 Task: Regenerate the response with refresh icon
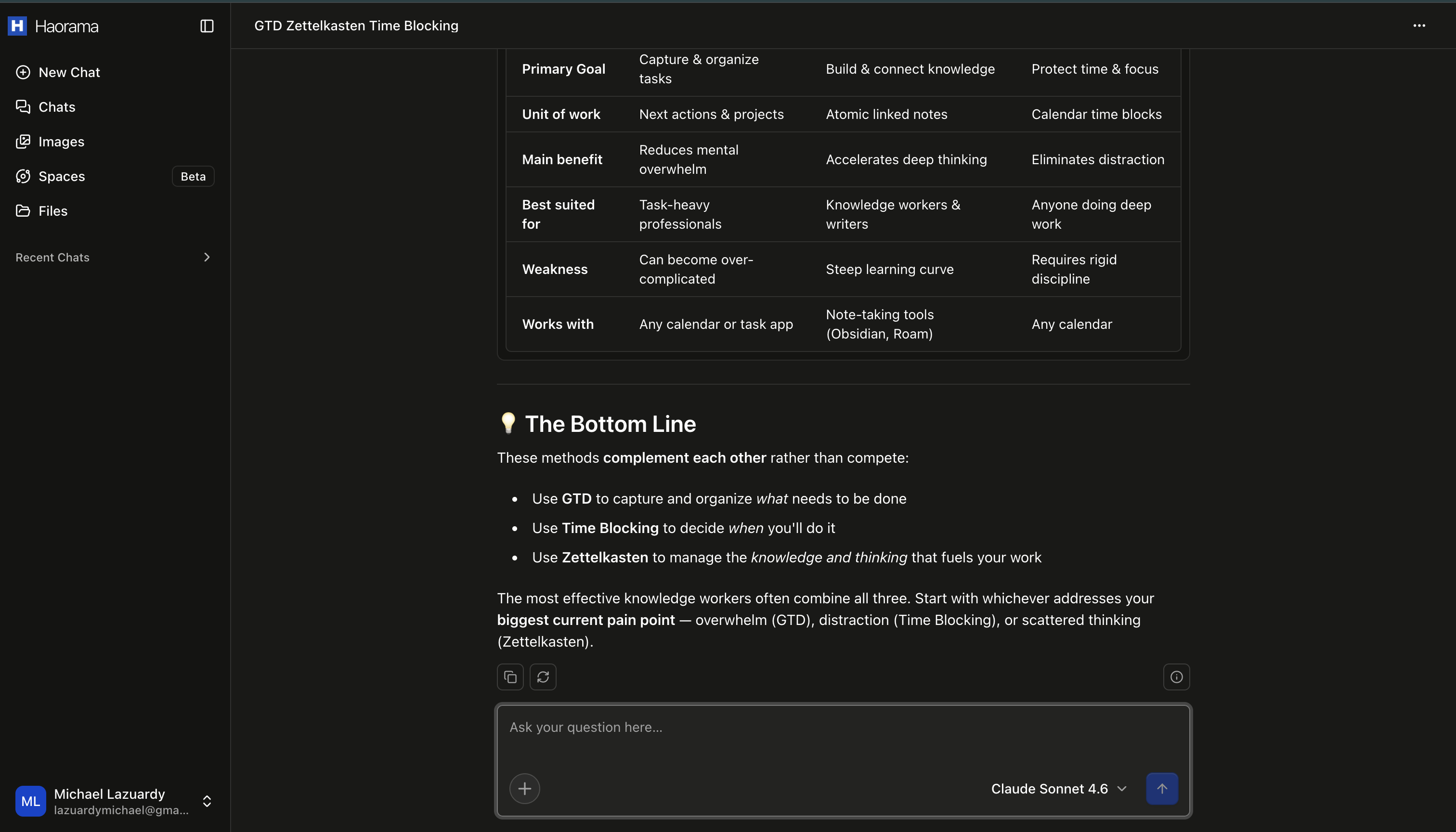pos(543,677)
